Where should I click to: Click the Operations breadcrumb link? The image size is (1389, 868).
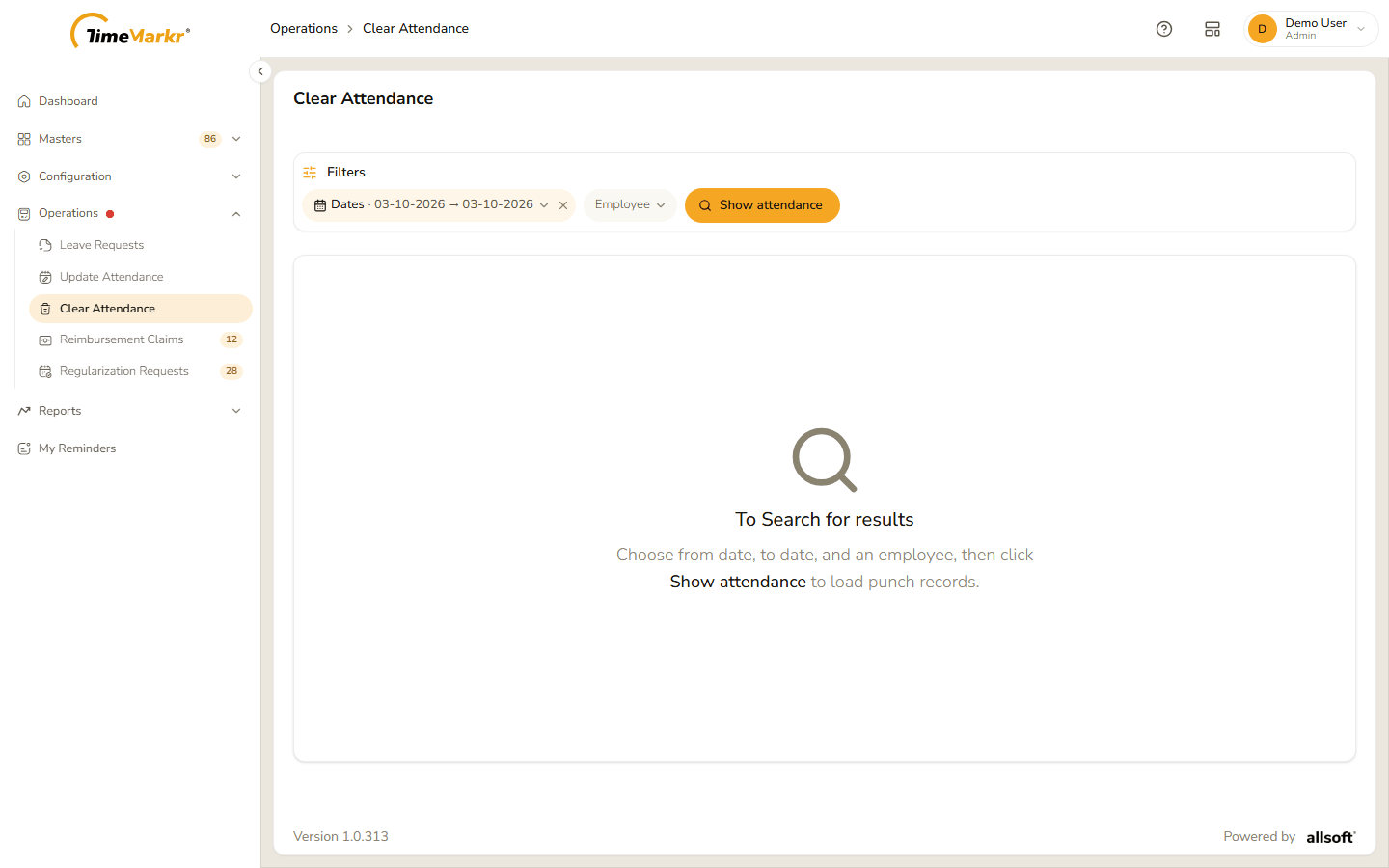tap(304, 29)
